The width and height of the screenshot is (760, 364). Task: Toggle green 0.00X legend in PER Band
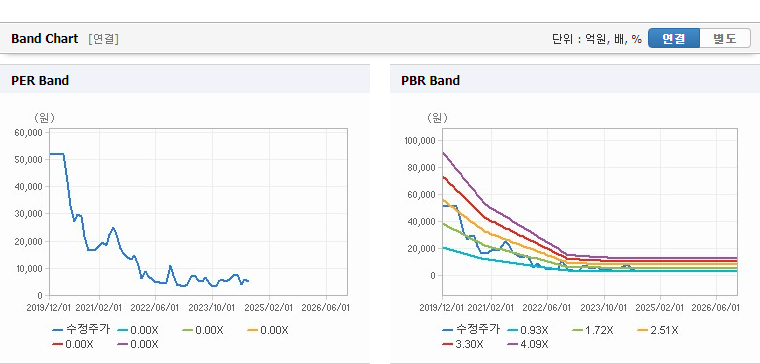[x=203, y=330]
